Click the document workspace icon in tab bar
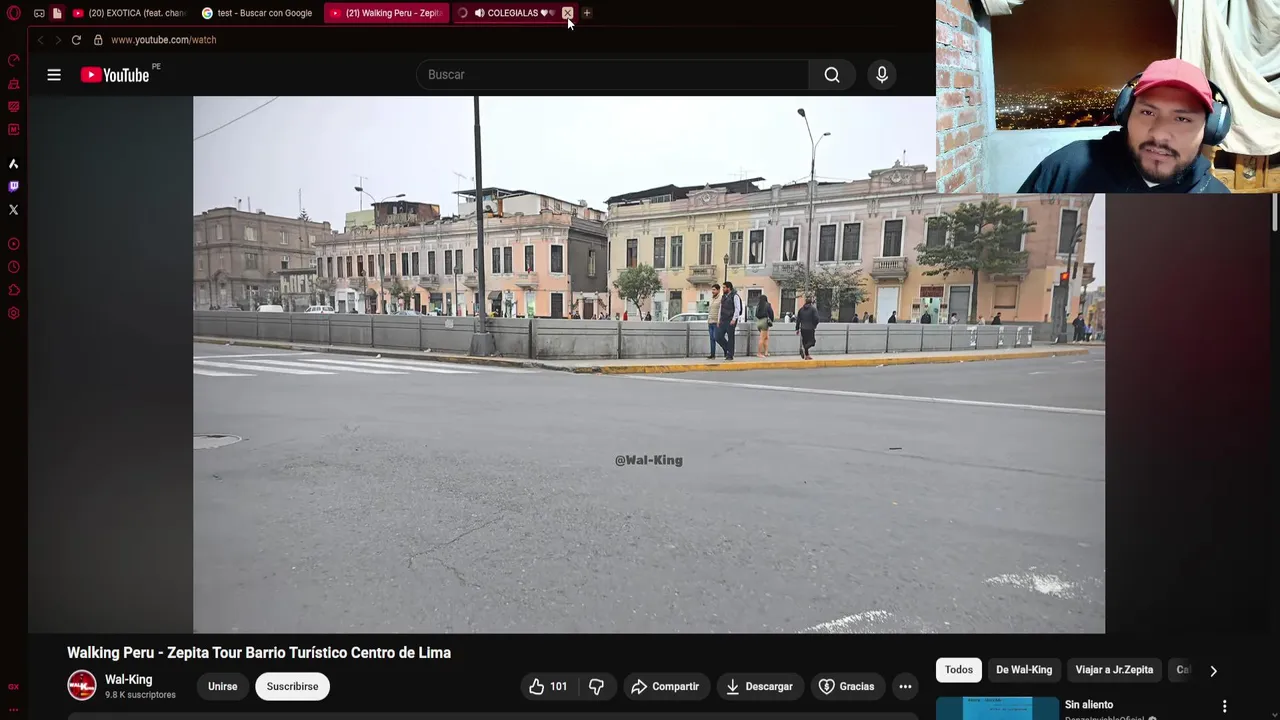 pyautogui.click(x=57, y=13)
